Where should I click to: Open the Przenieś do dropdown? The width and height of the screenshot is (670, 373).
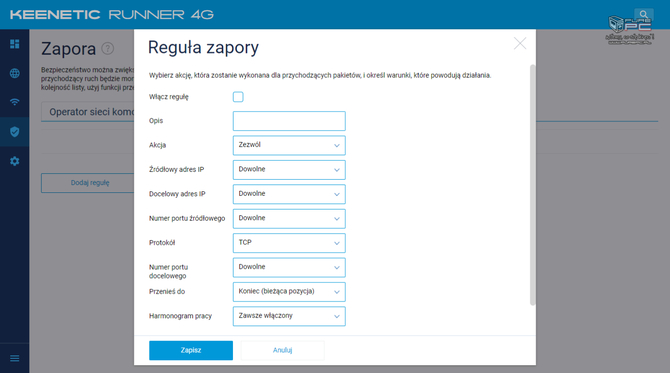tap(289, 291)
